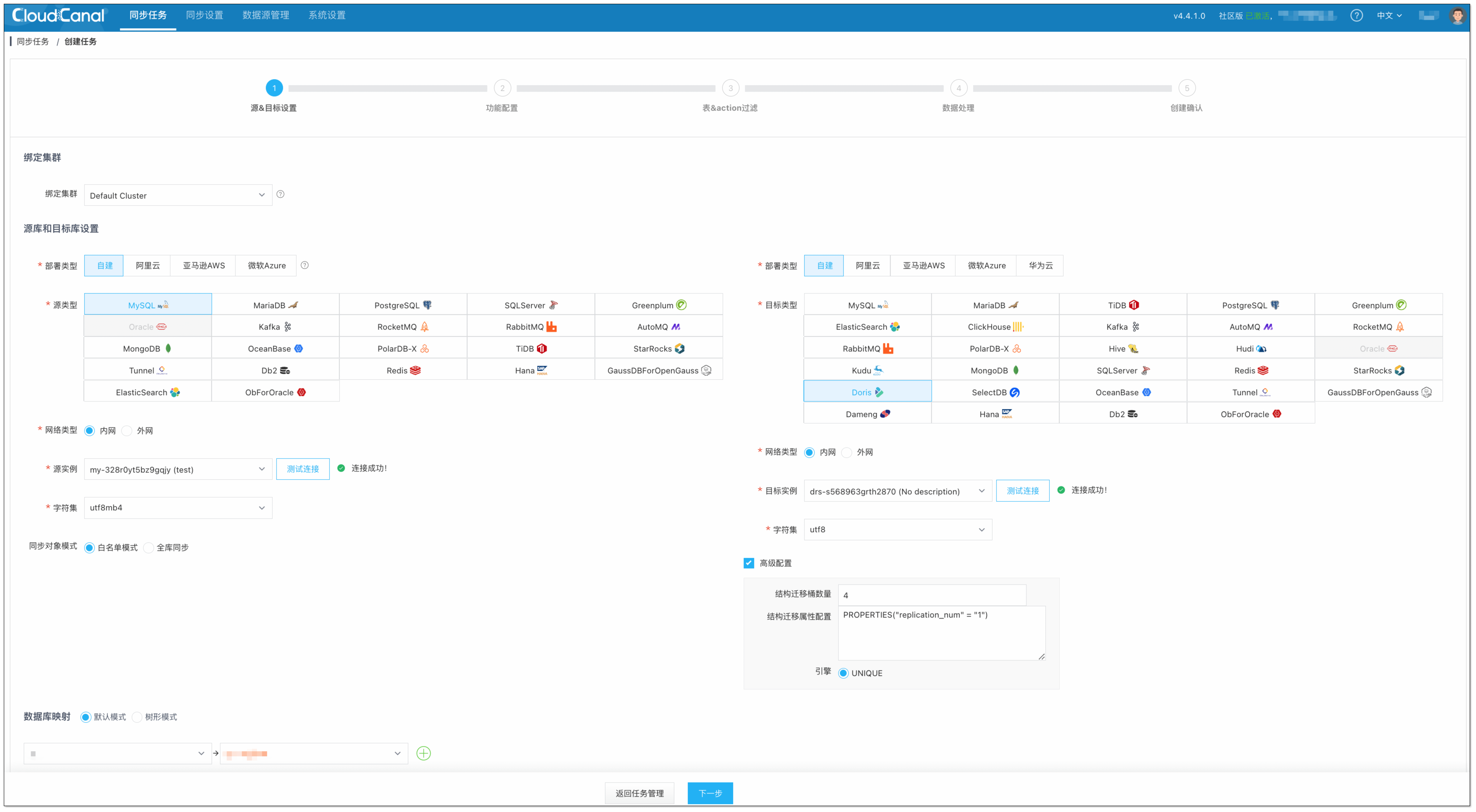Pick Kafka as source type

(x=275, y=327)
